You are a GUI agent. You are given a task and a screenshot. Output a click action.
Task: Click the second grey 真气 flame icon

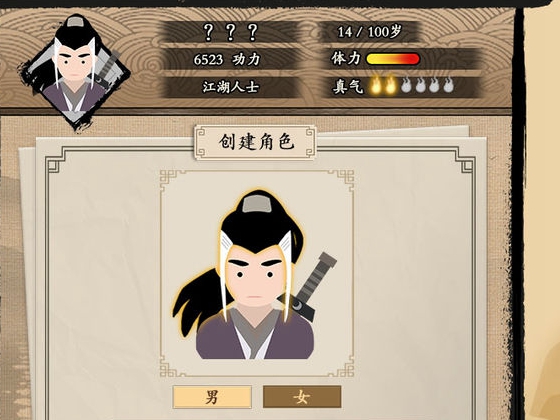420,86
